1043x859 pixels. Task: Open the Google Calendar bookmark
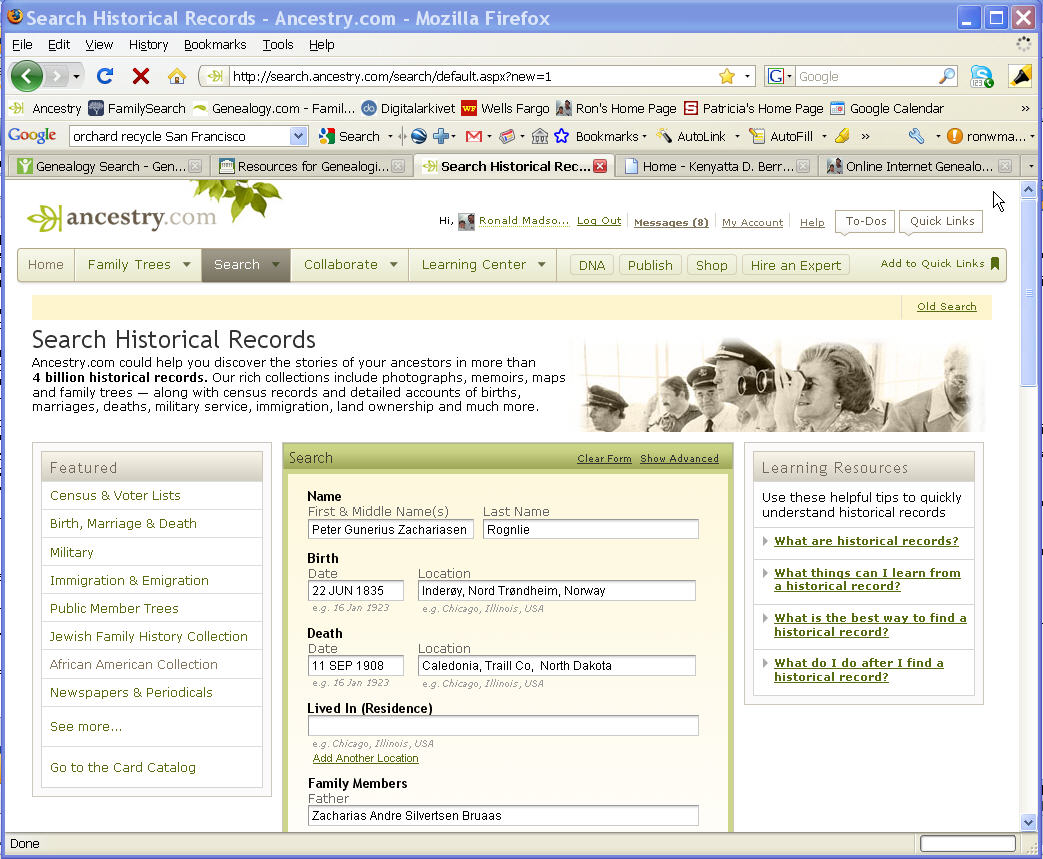coord(887,108)
